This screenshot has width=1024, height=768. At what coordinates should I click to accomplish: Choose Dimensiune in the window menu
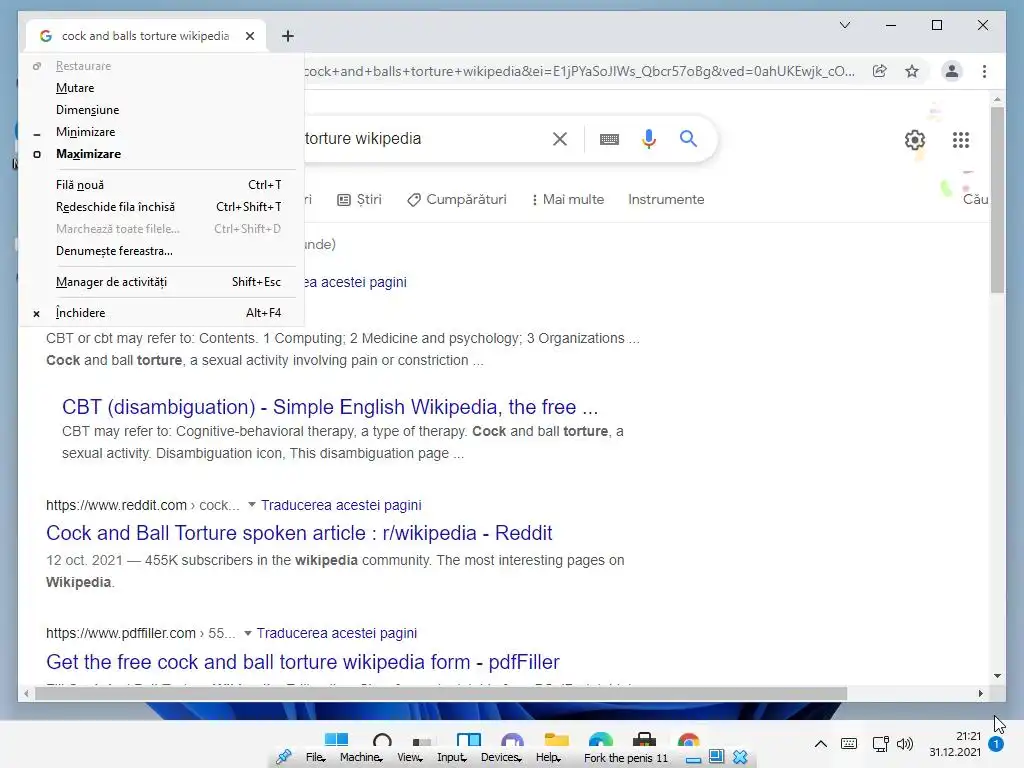(x=163, y=110)
